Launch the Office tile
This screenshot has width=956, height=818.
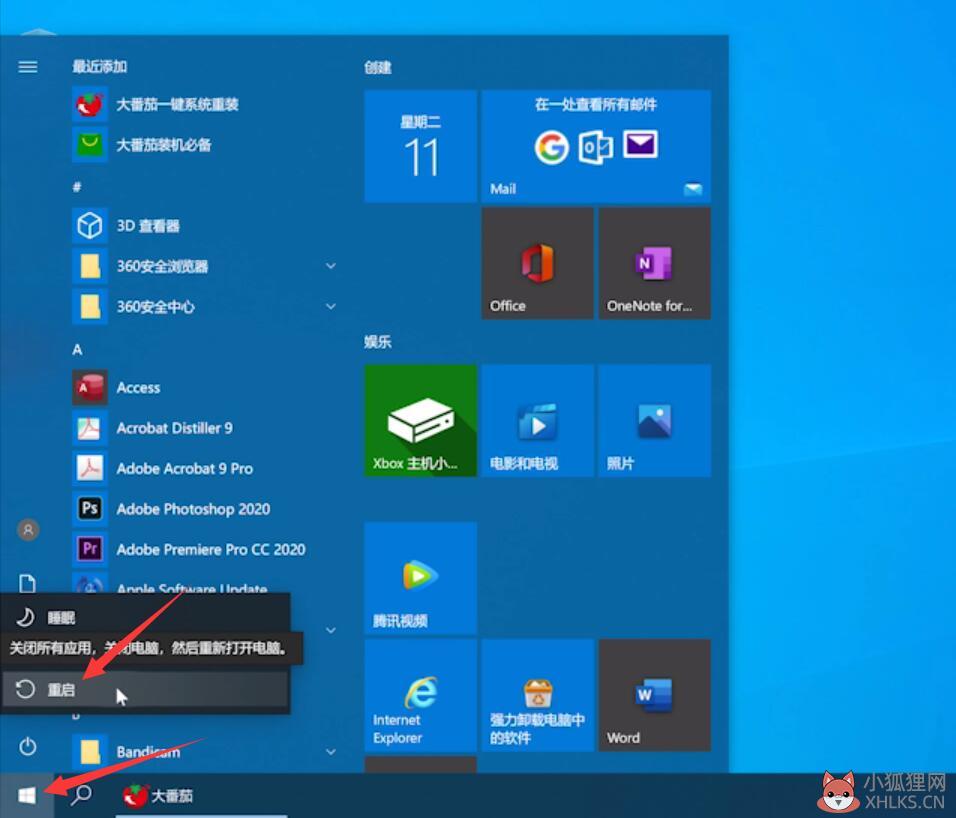(537, 263)
